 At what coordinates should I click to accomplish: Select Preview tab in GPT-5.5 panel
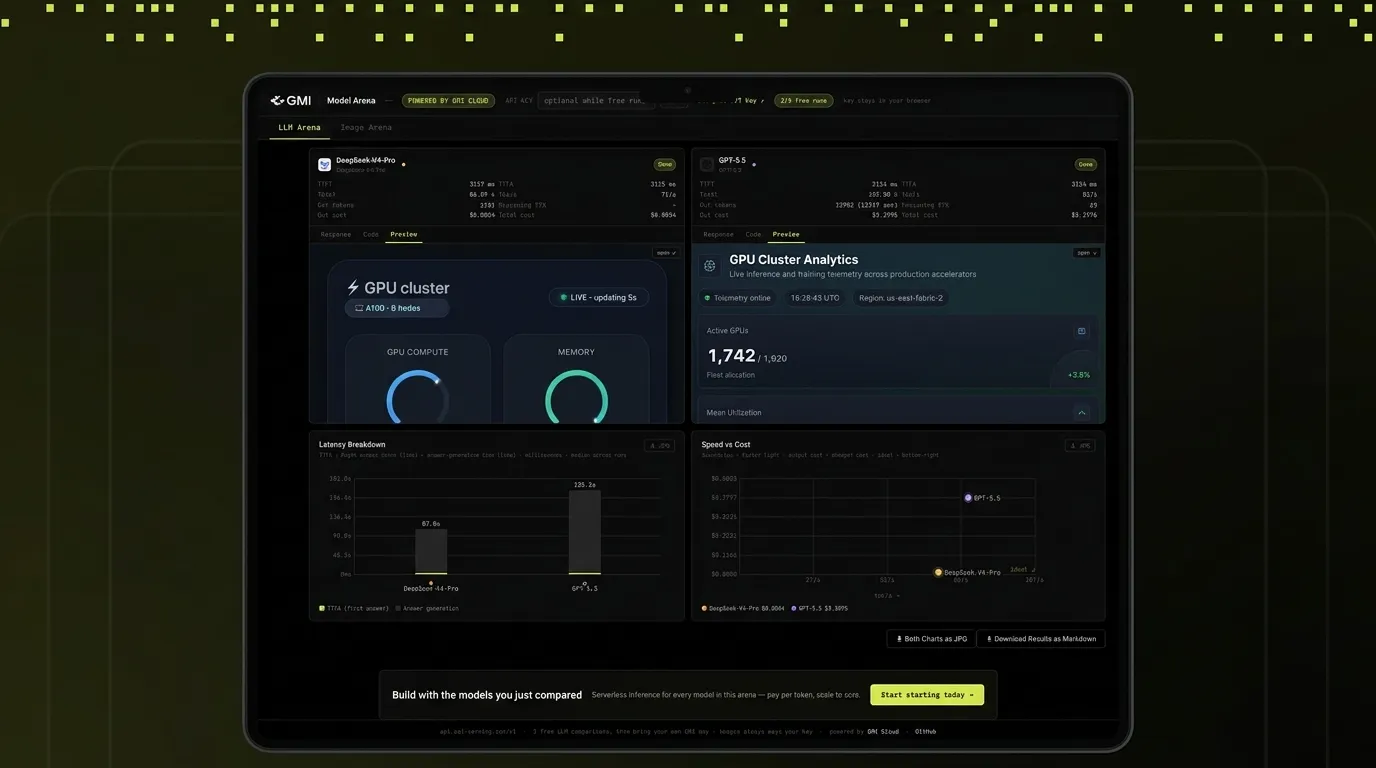pyautogui.click(x=786, y=235)
